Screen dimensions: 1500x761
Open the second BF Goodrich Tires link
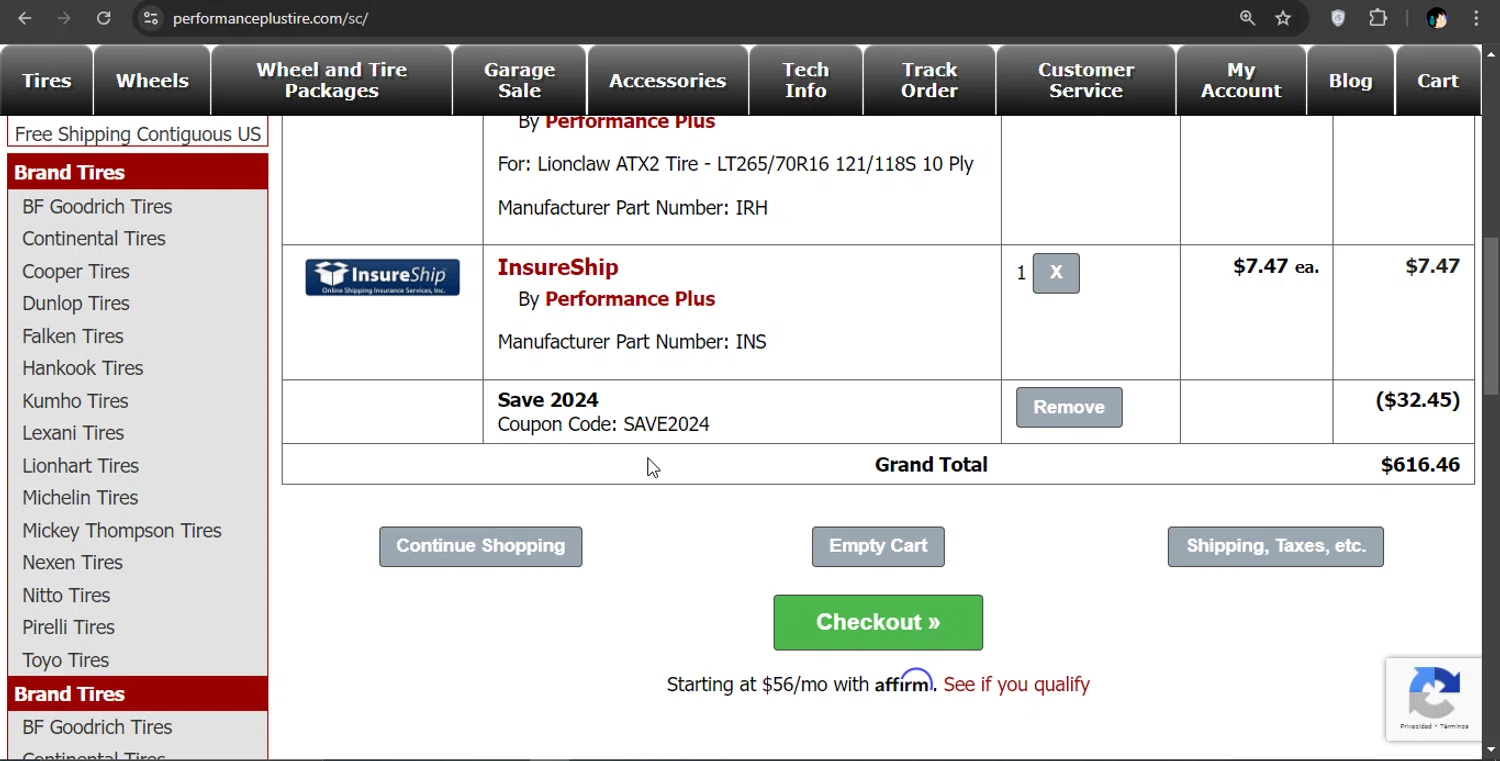click(x=97, y=727)
